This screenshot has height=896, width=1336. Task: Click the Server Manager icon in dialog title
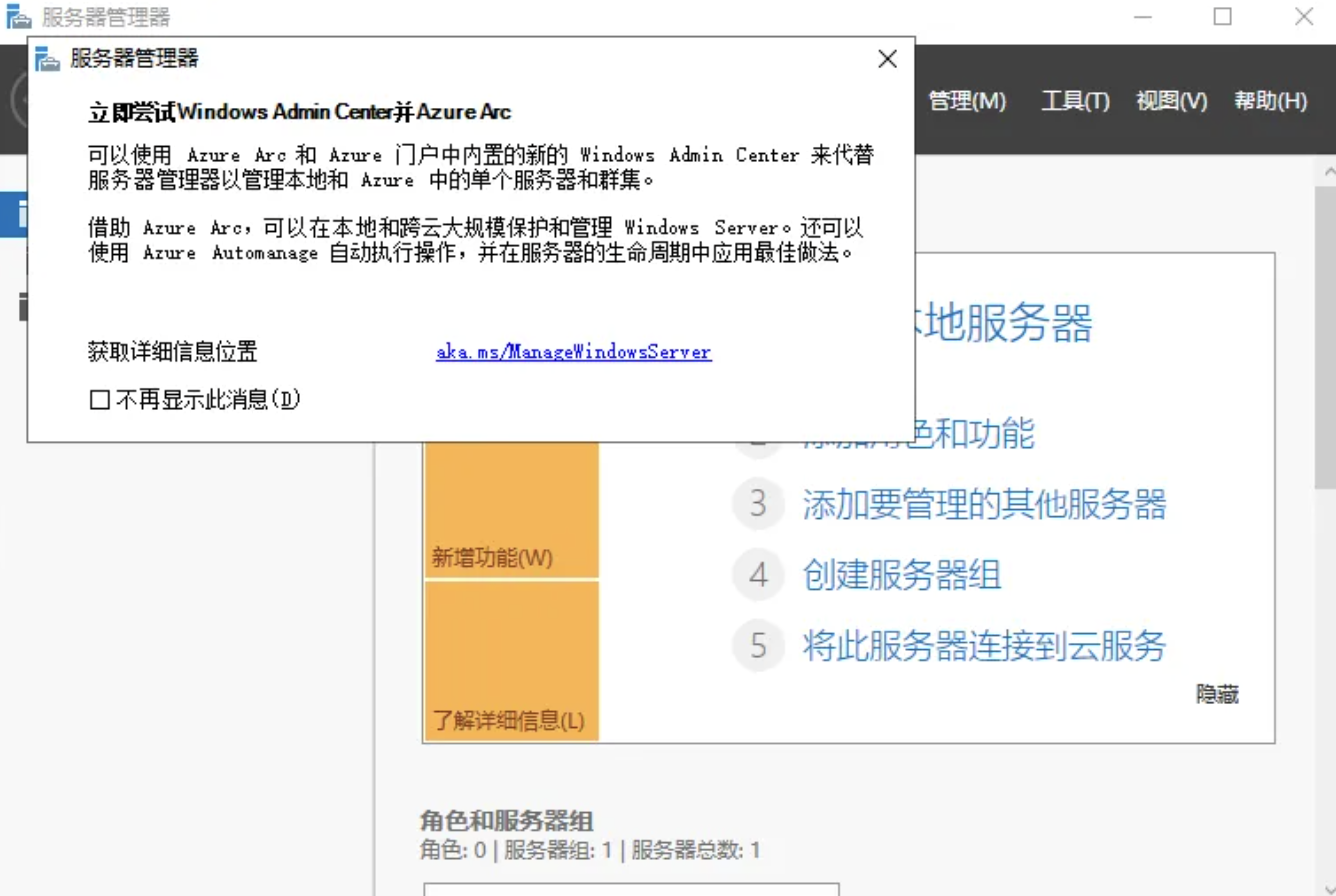[x=48, y=59]
